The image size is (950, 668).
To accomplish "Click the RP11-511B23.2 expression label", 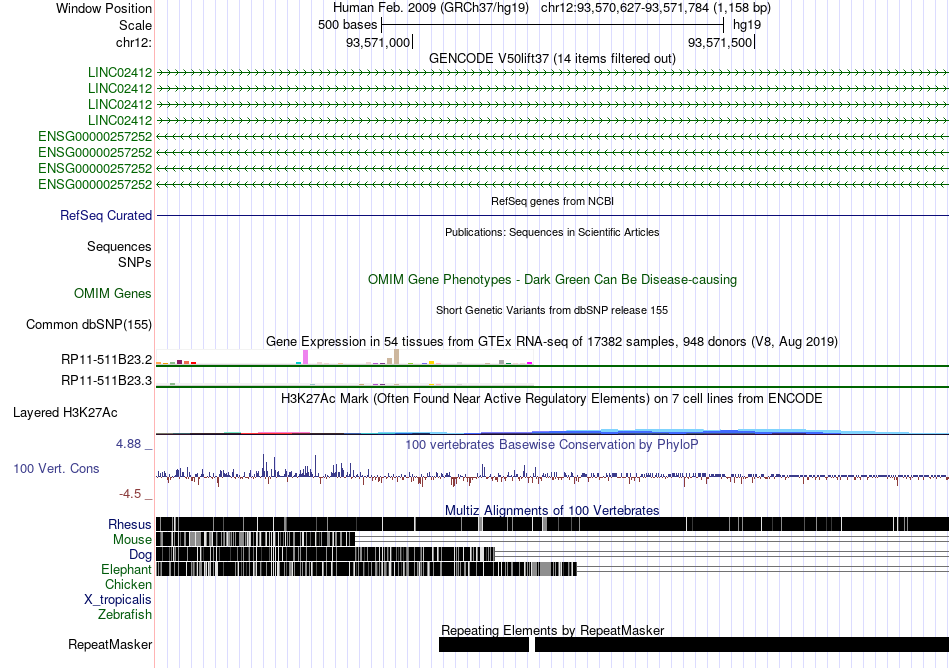I will (x=107, y=360).
